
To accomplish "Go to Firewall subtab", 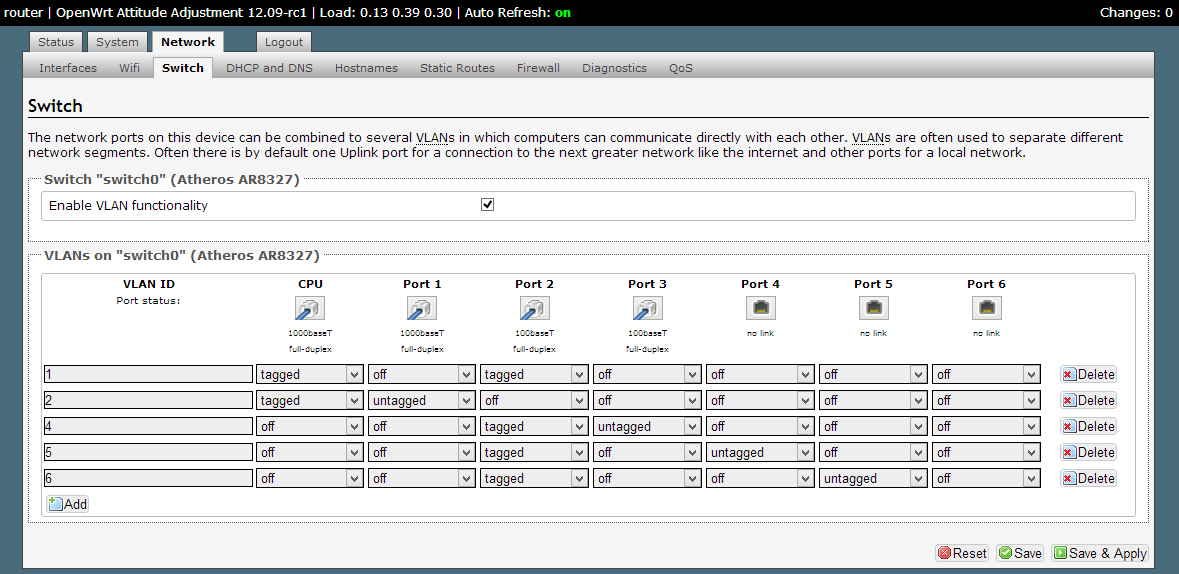I will click(x=538, y=68).
